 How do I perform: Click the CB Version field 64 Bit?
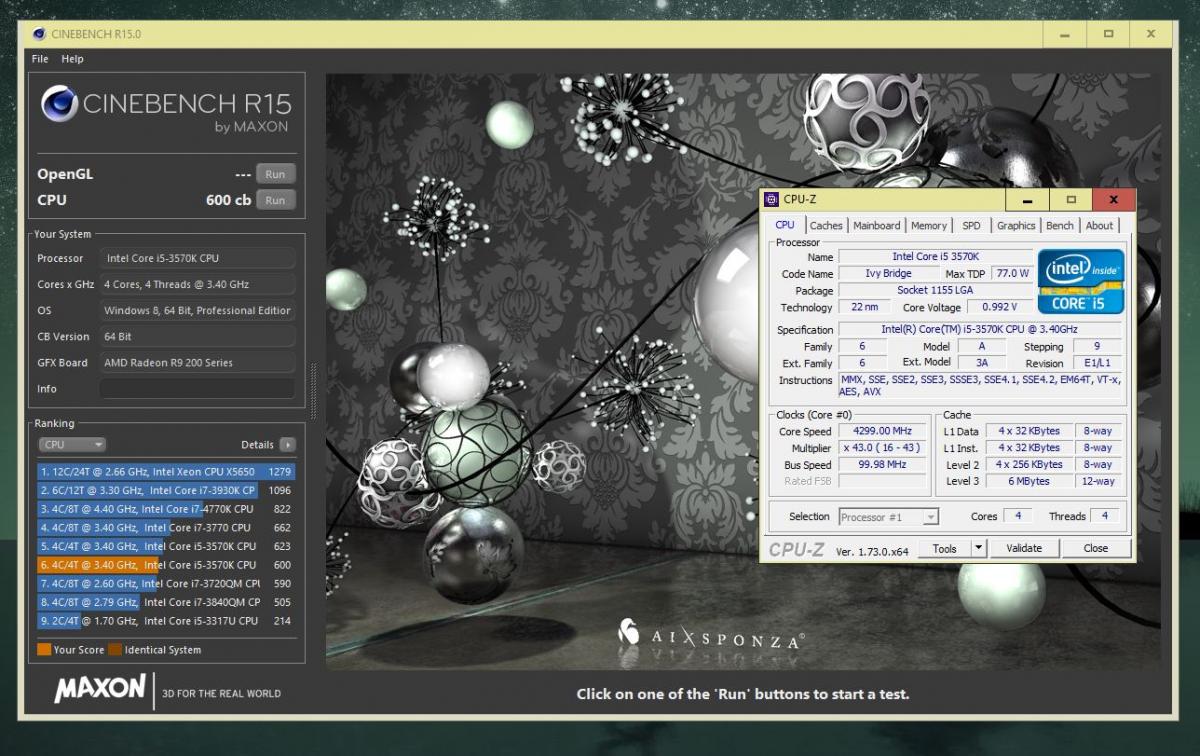(197, 337)
